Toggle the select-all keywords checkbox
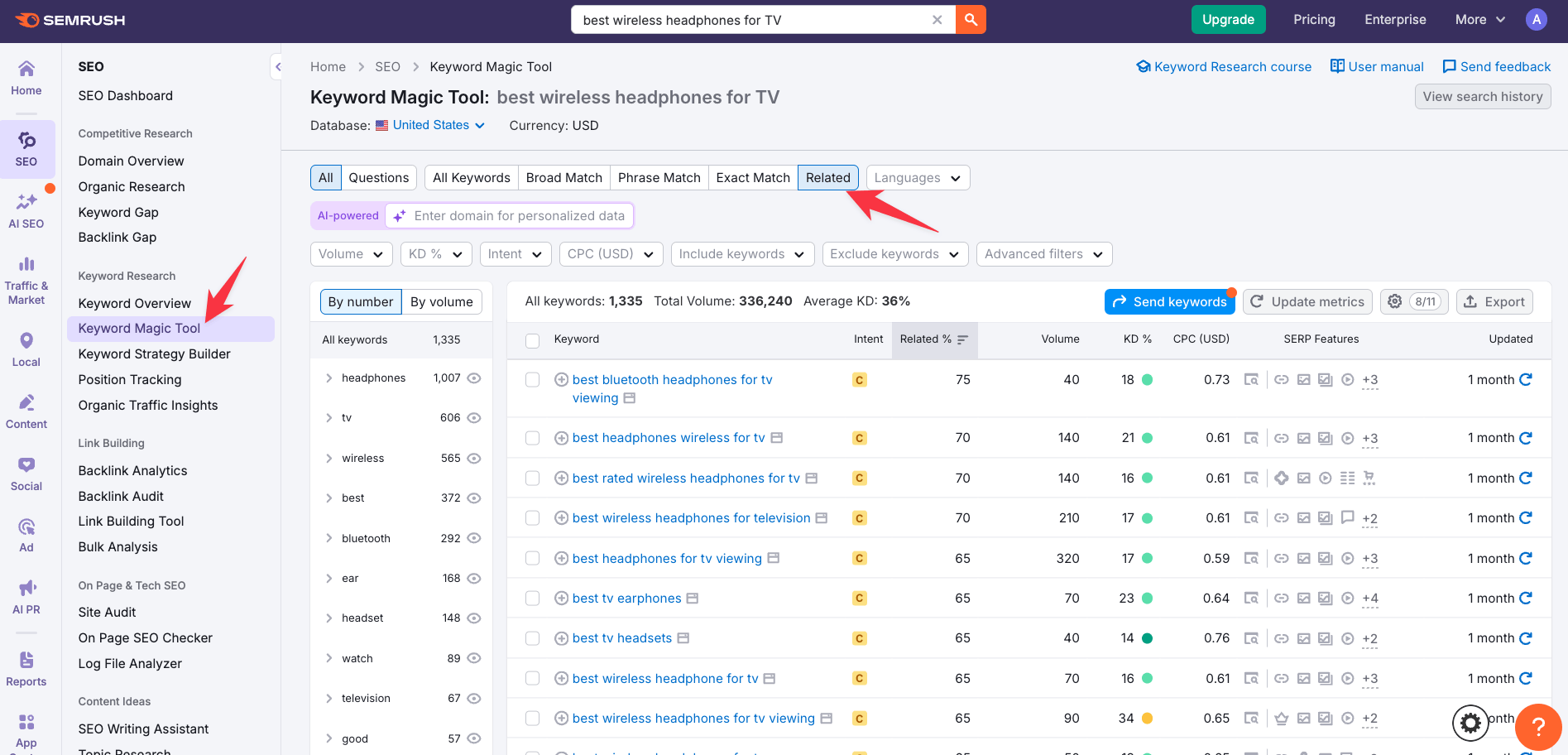Screen dimensions: 1568x755 click(x=533, y=340)
